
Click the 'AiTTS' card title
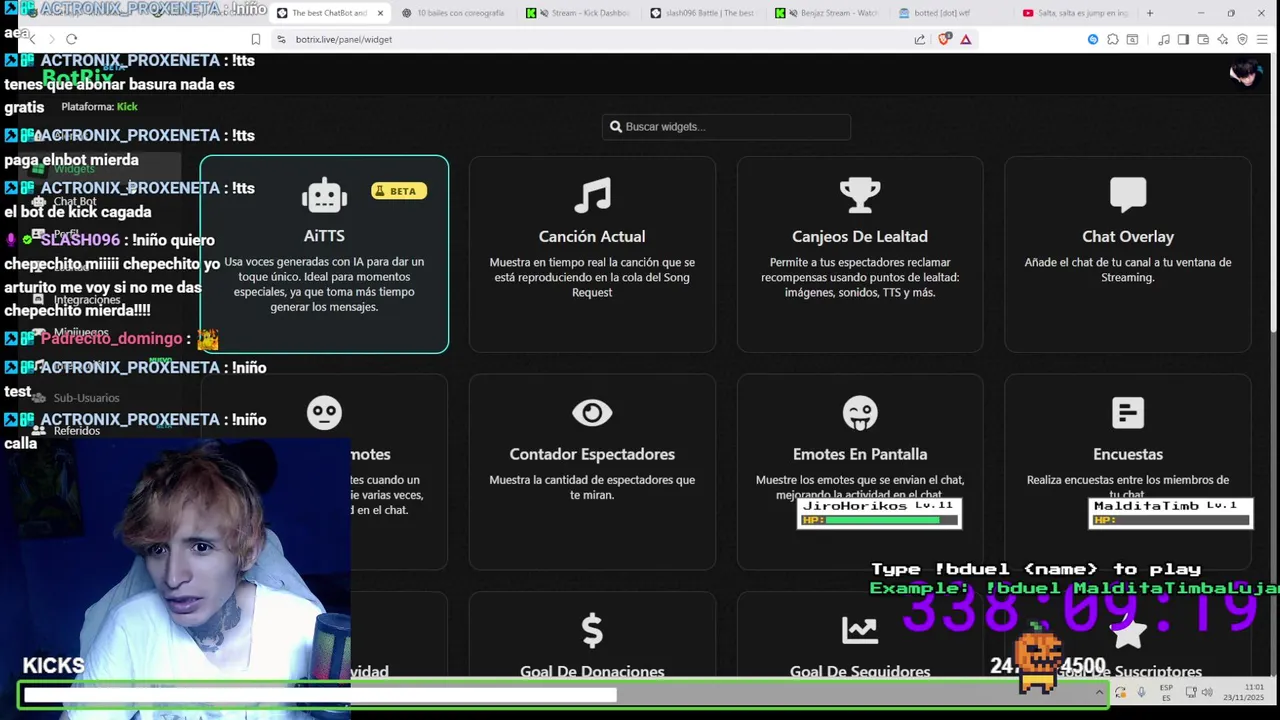[x=324, y=236]
